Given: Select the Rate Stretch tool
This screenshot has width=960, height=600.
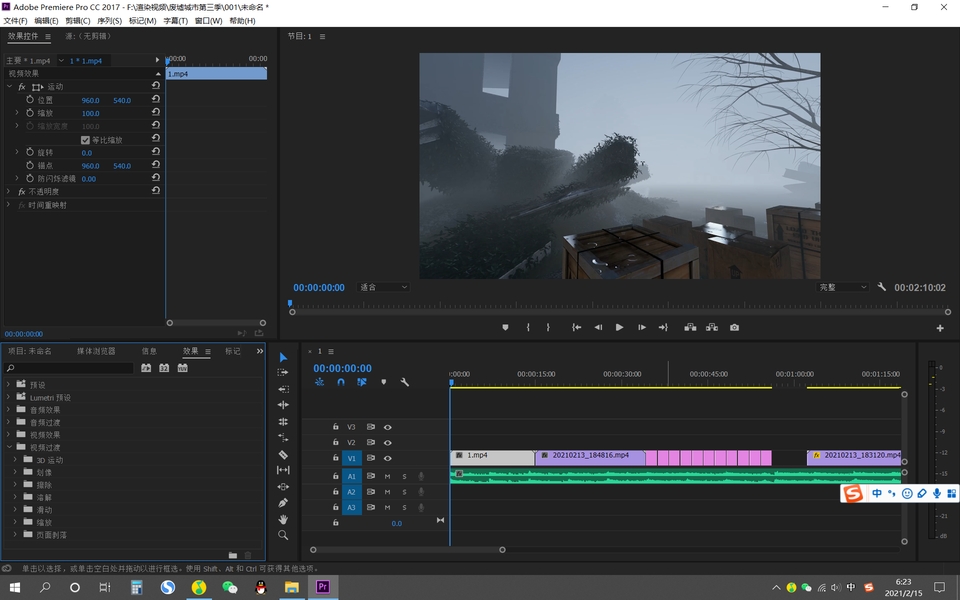Looking at the screenshot, I should (283, 421).
